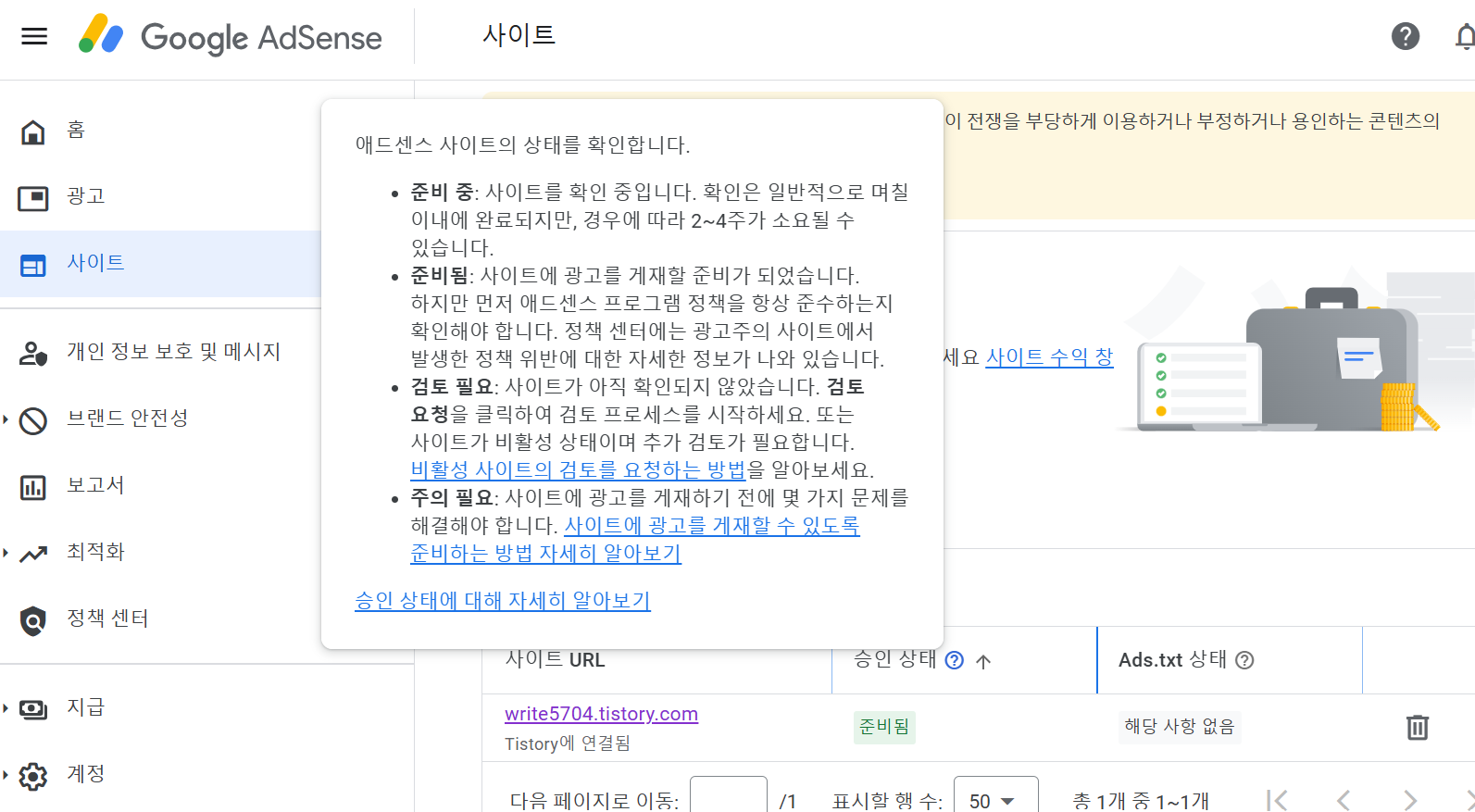Open the 사이트 수익 창 link

[x=1049, y=356]
